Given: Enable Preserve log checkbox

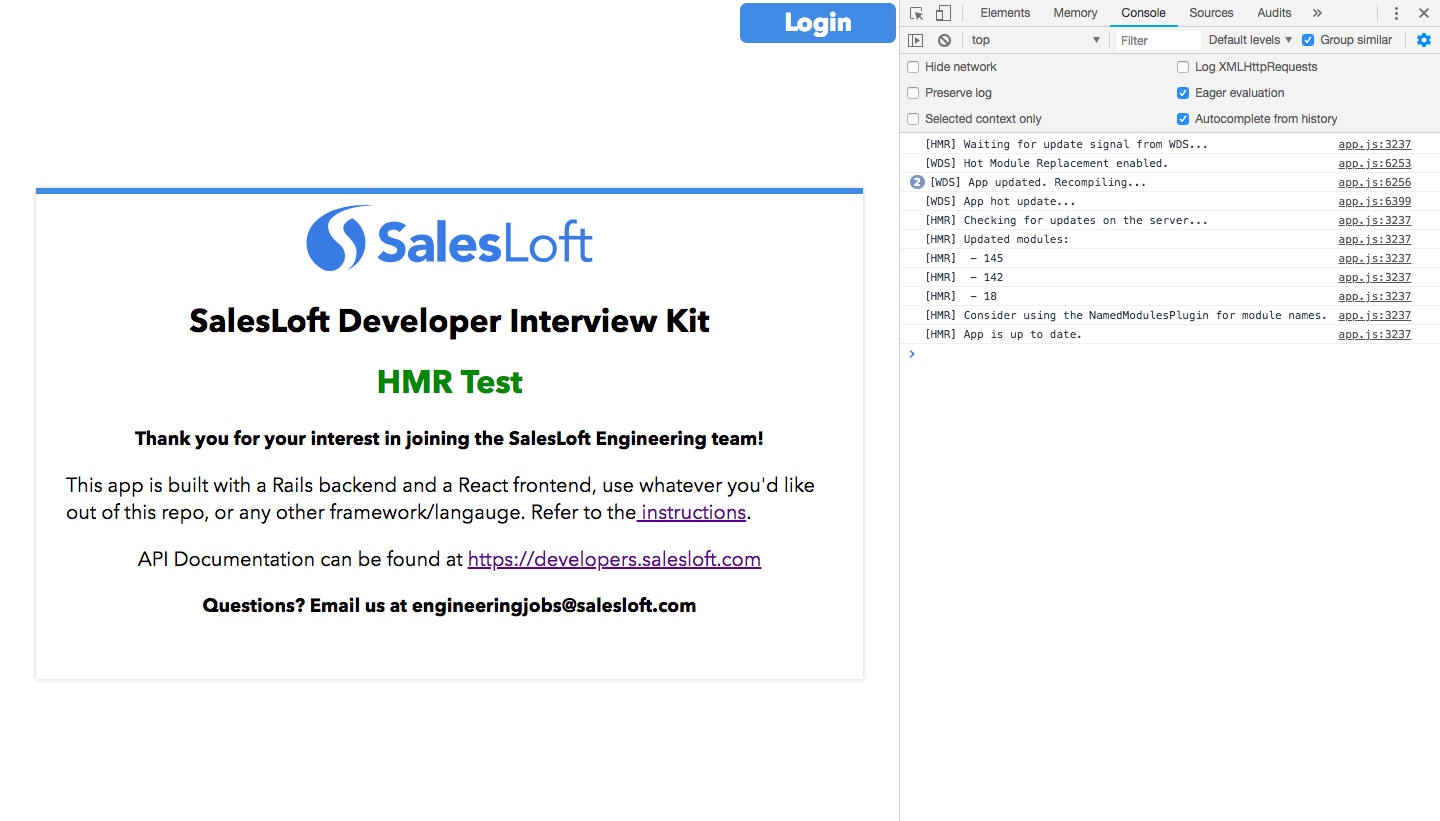Looking at the screenshot, I should [x=913, y=93].
